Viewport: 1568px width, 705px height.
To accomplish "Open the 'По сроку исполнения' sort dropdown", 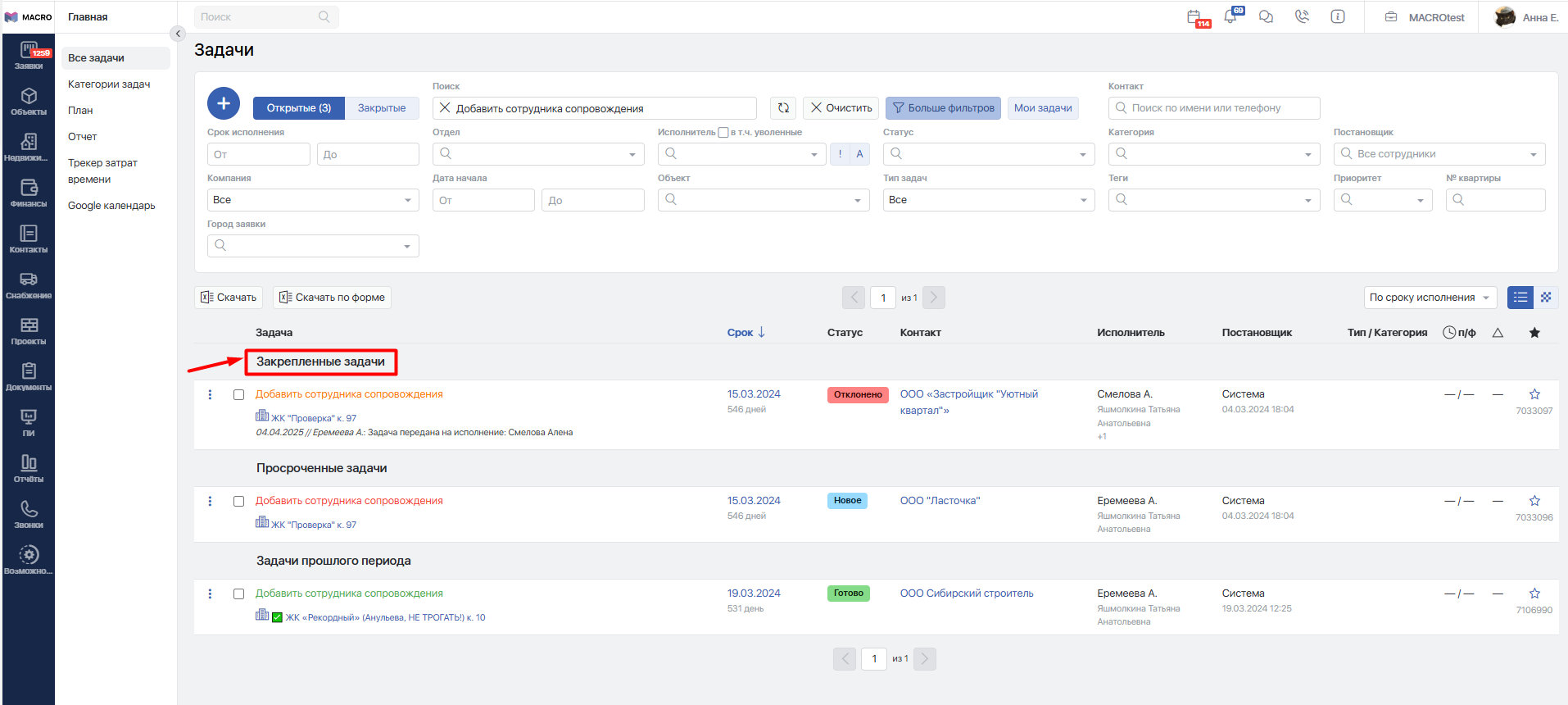I will 1430,298.
